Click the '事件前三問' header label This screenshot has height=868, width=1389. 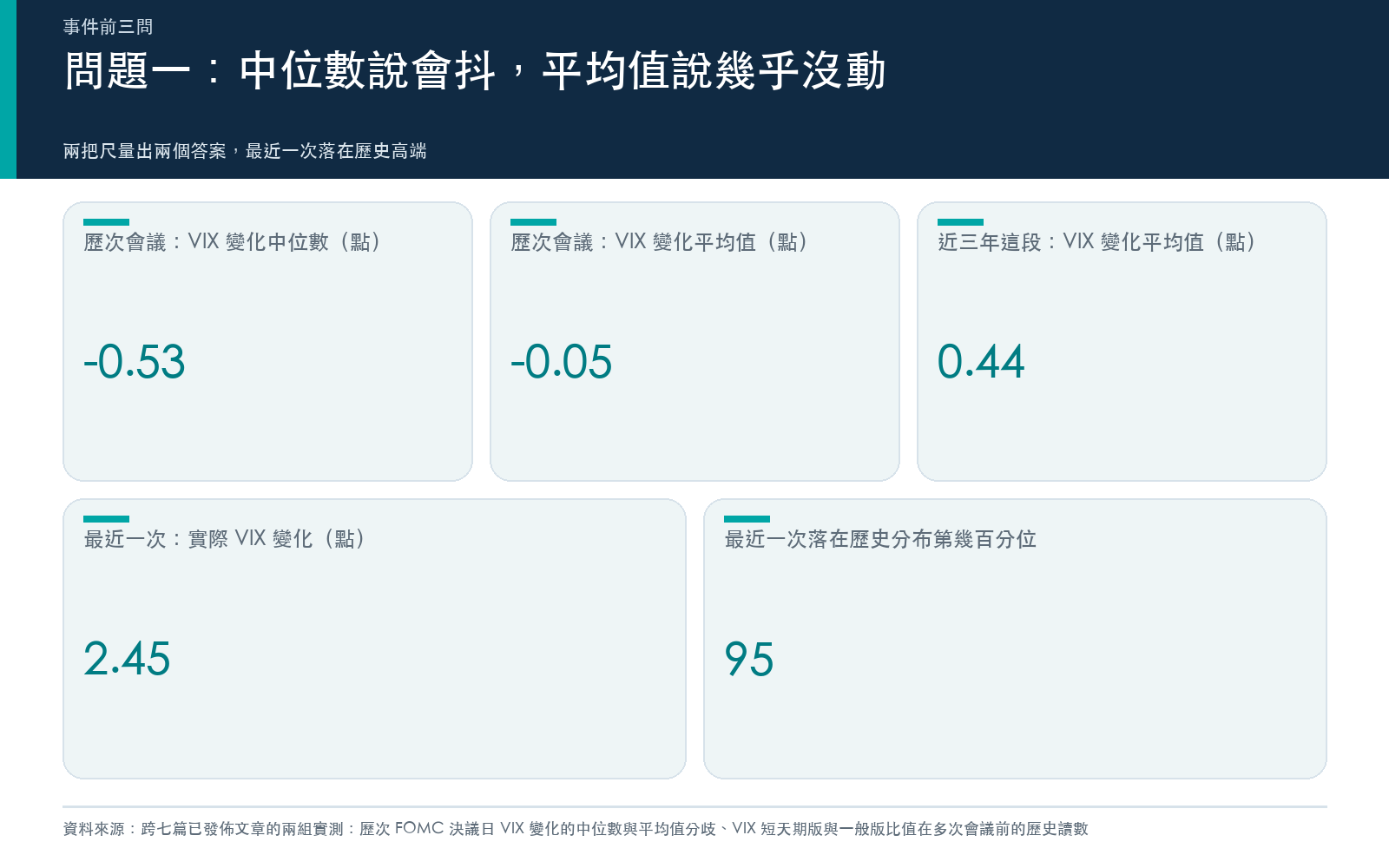coord(108,27)
